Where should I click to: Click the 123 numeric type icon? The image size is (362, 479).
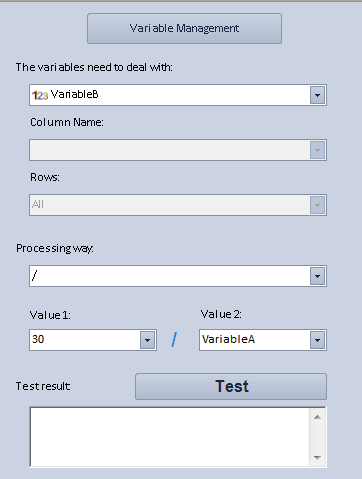pyautogui.click(x=40, y=96)
